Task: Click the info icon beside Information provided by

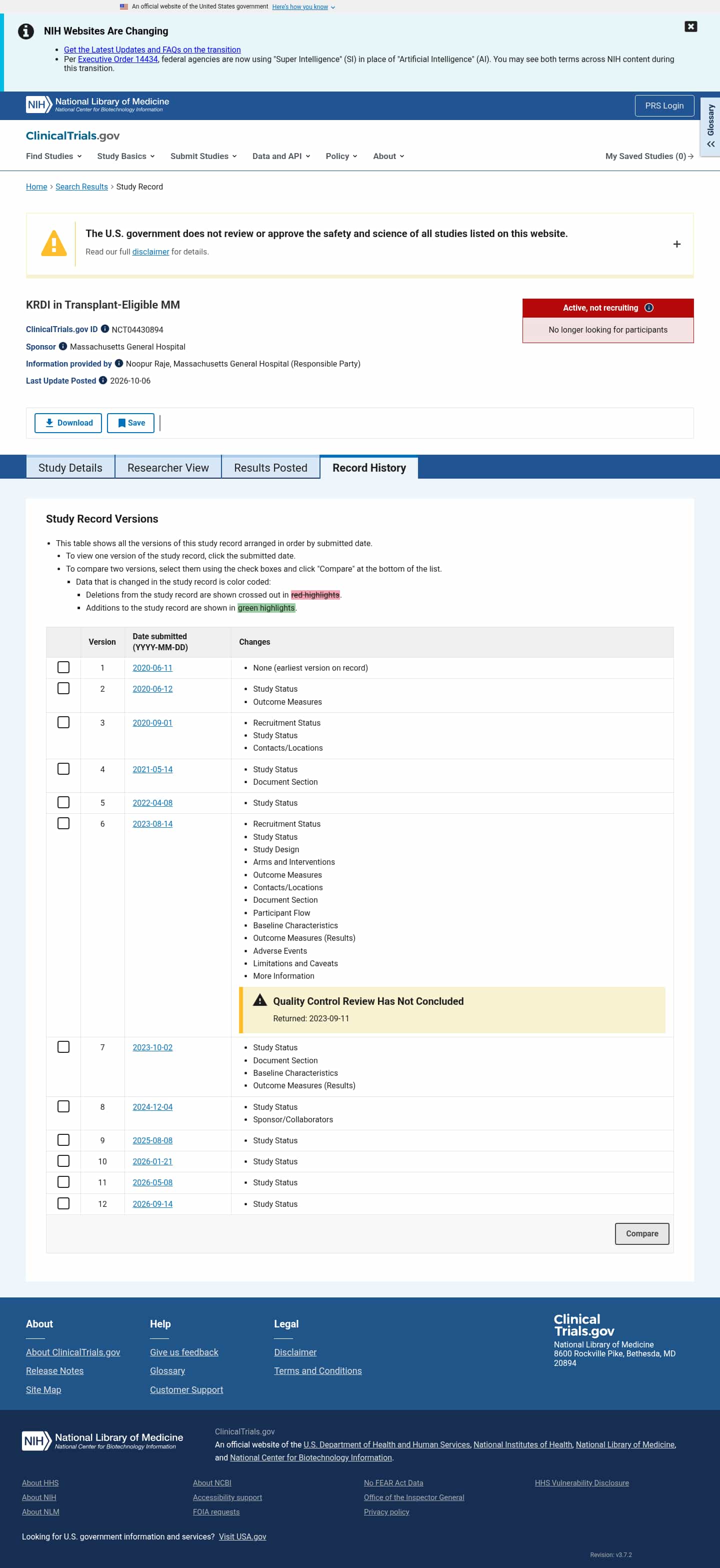Action: pos(118,363)
